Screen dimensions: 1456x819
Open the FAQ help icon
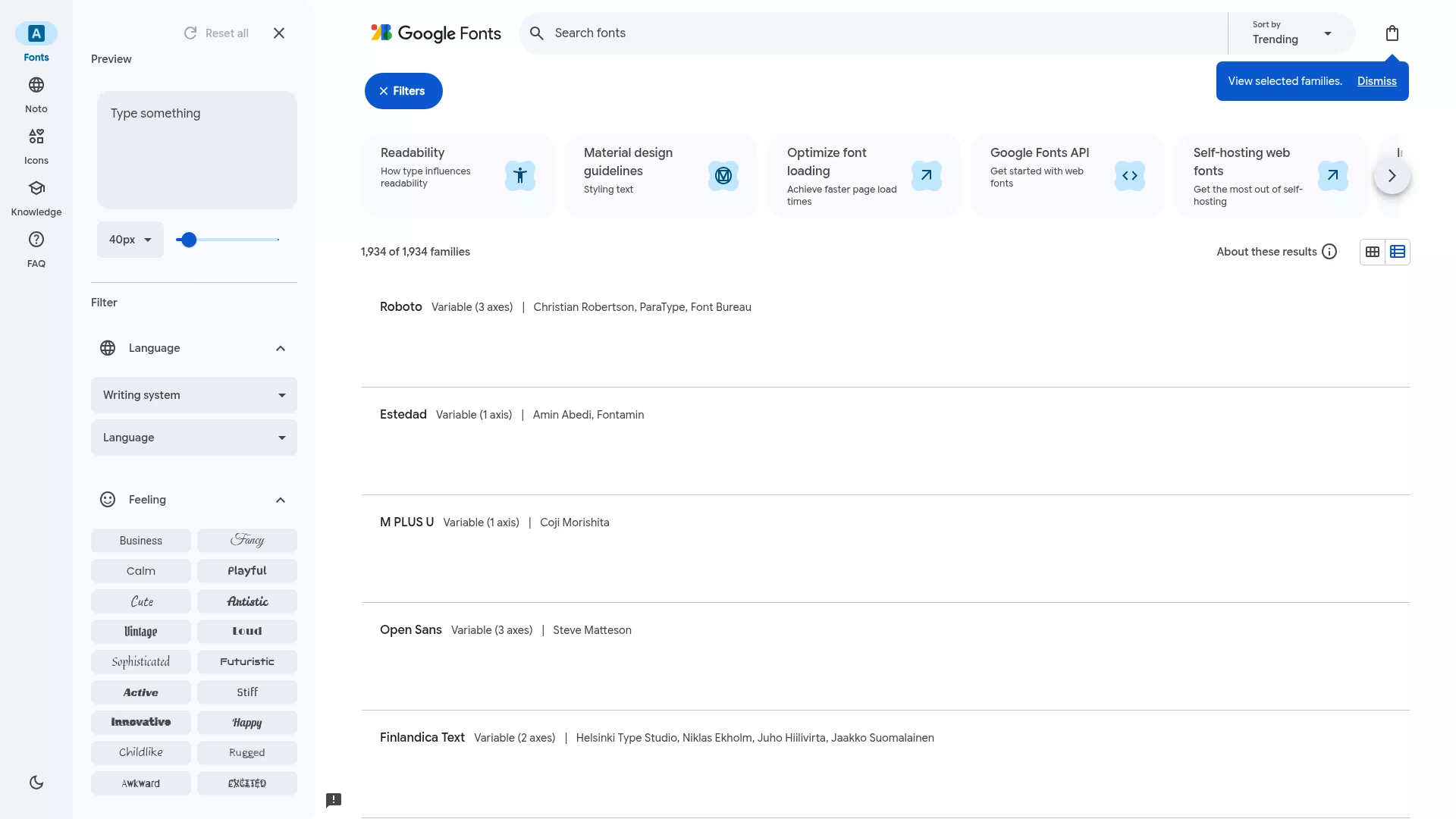[x=36, y=240]
